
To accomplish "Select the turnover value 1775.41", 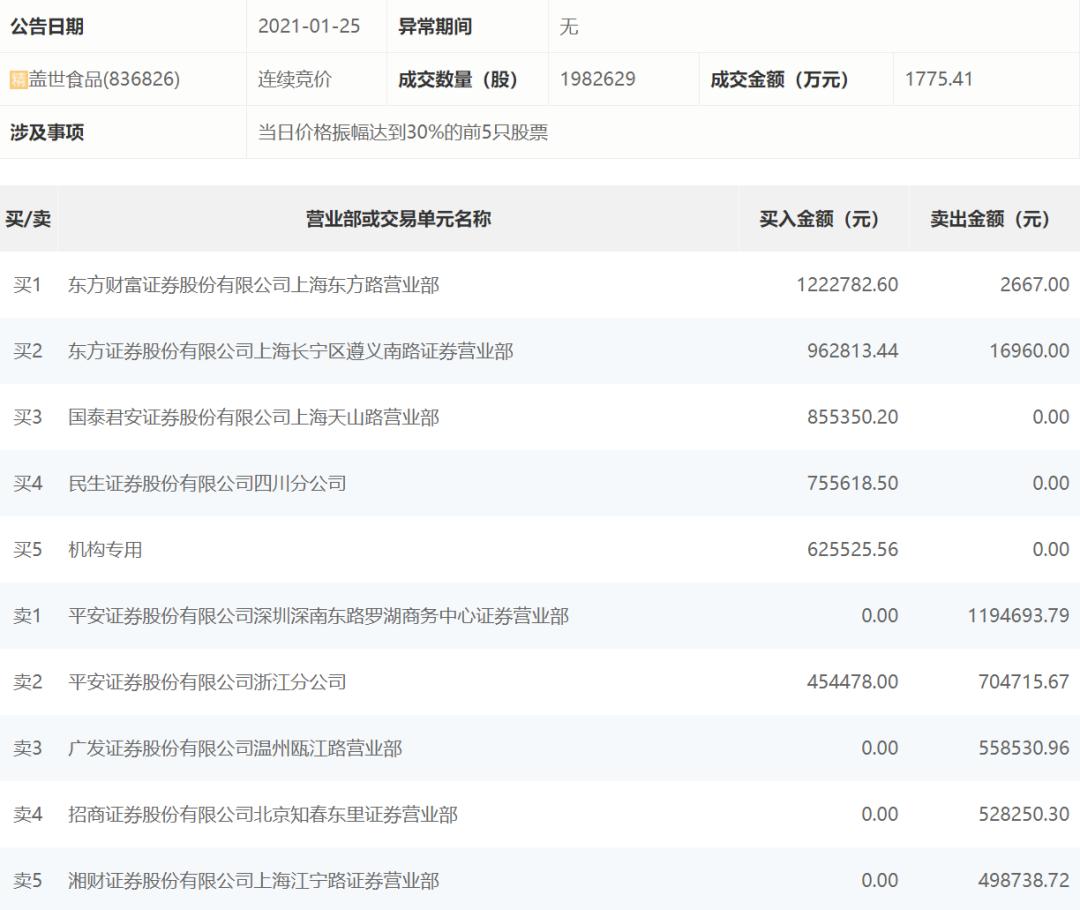I will click(x=939, y=79).
